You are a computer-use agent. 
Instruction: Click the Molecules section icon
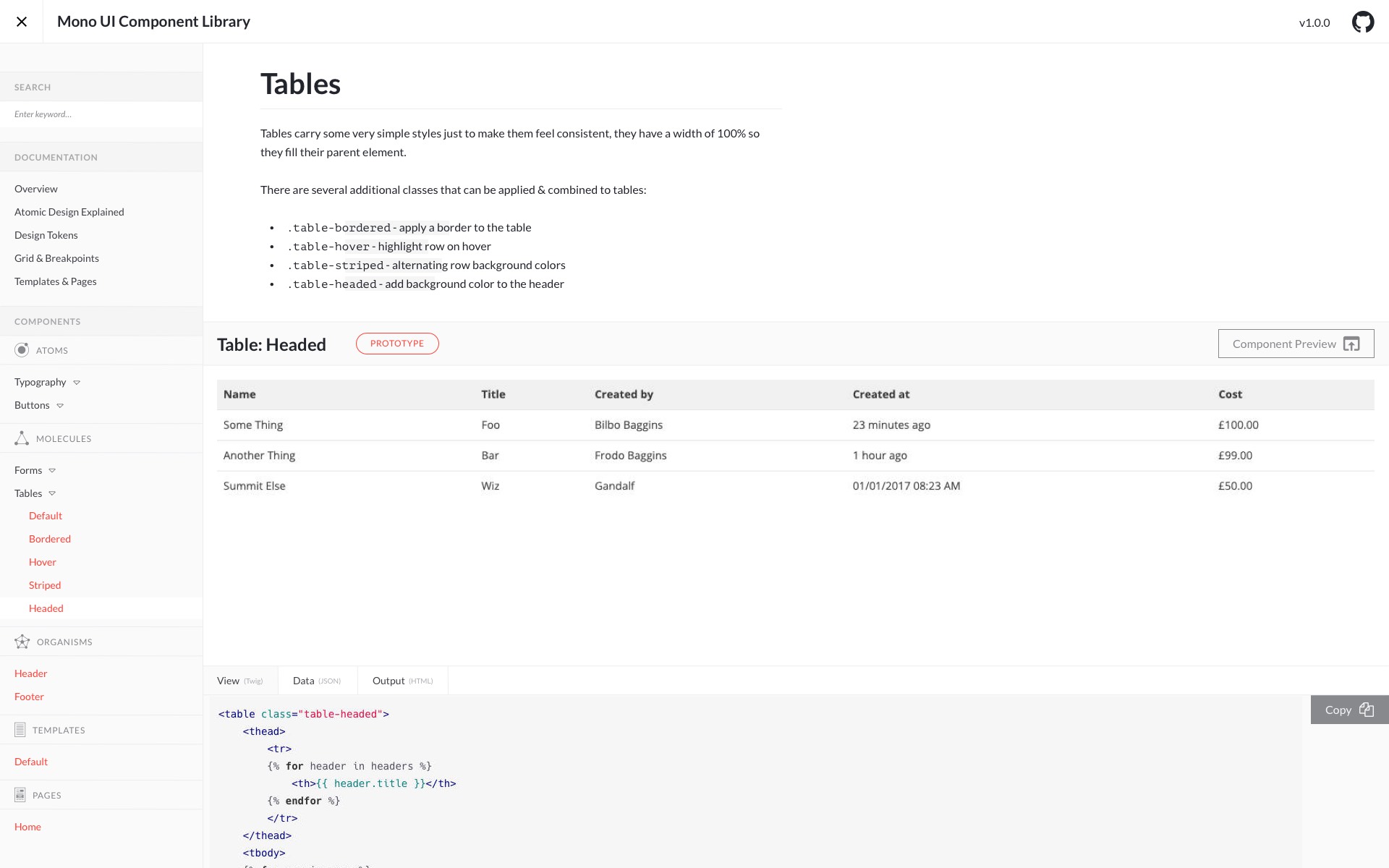point(22,438)
